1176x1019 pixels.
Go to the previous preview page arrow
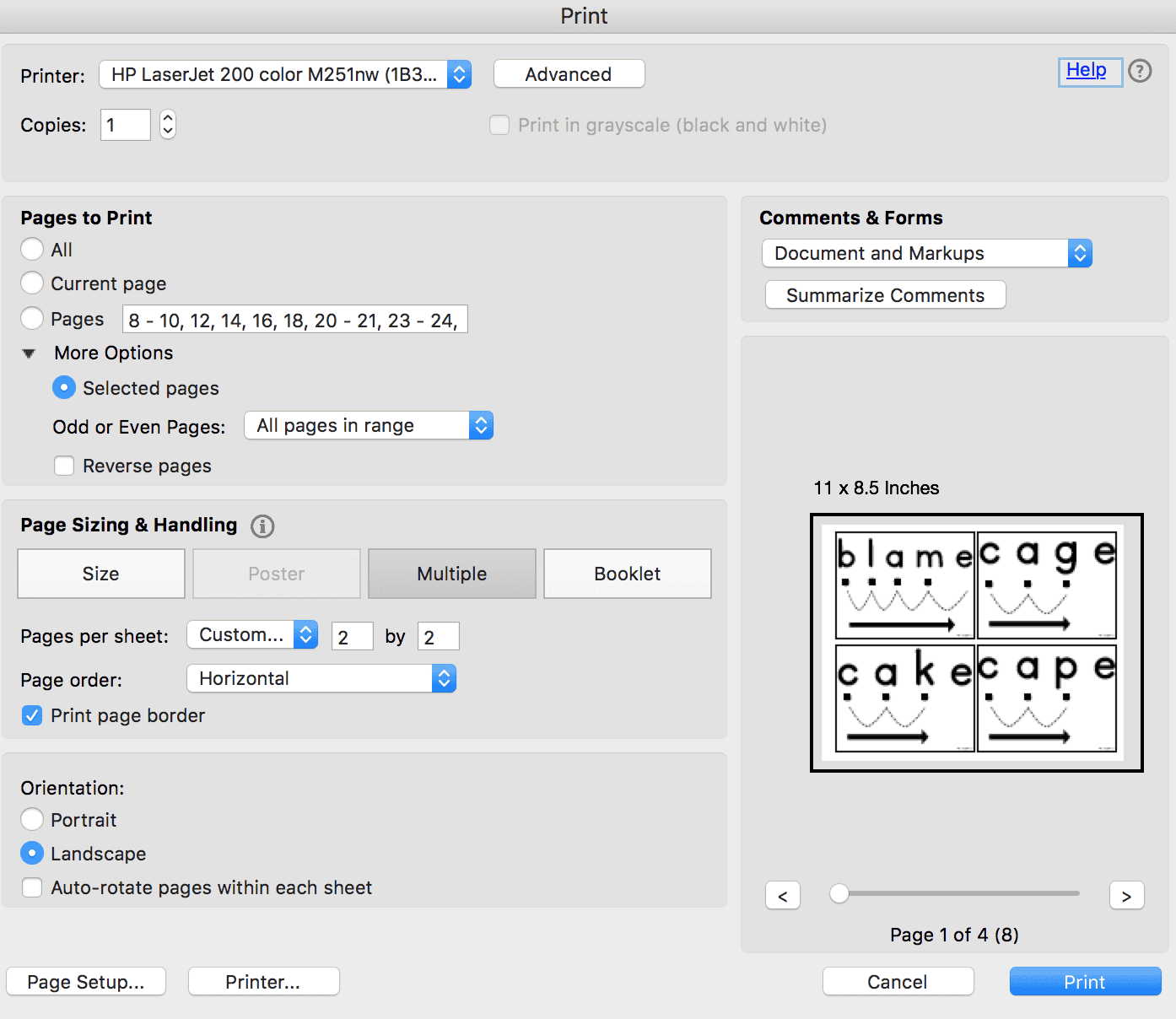783,896
